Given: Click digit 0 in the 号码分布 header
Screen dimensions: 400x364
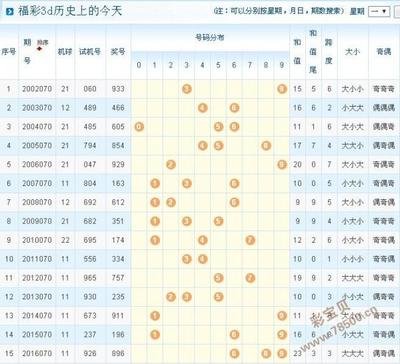Looking at the screenshot, I should 139,65.
